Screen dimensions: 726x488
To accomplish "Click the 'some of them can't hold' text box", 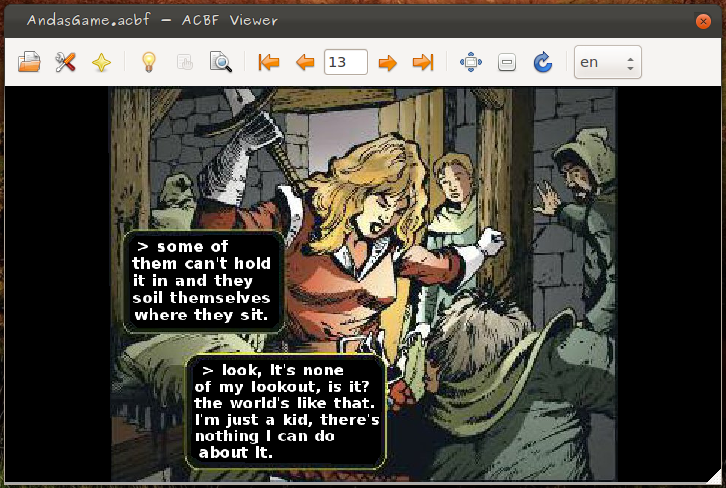I will tap(203, 282).
